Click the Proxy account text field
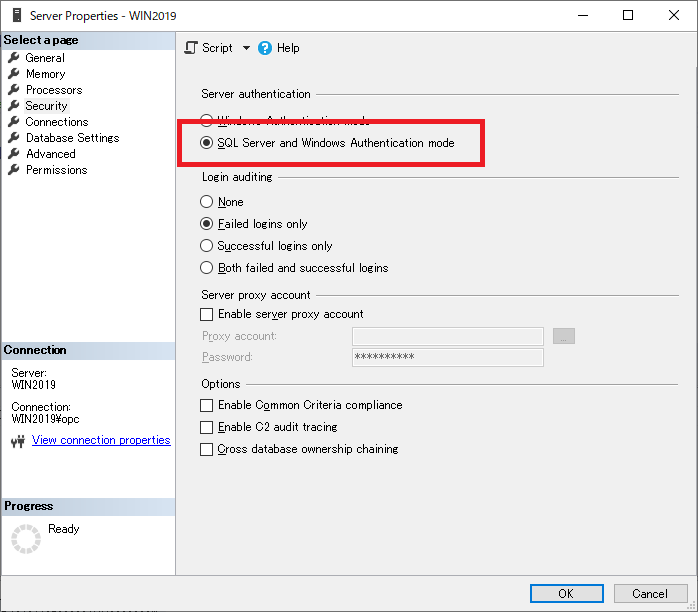The image size is (698, 612). pyautogui.click(x=448, y=336)
